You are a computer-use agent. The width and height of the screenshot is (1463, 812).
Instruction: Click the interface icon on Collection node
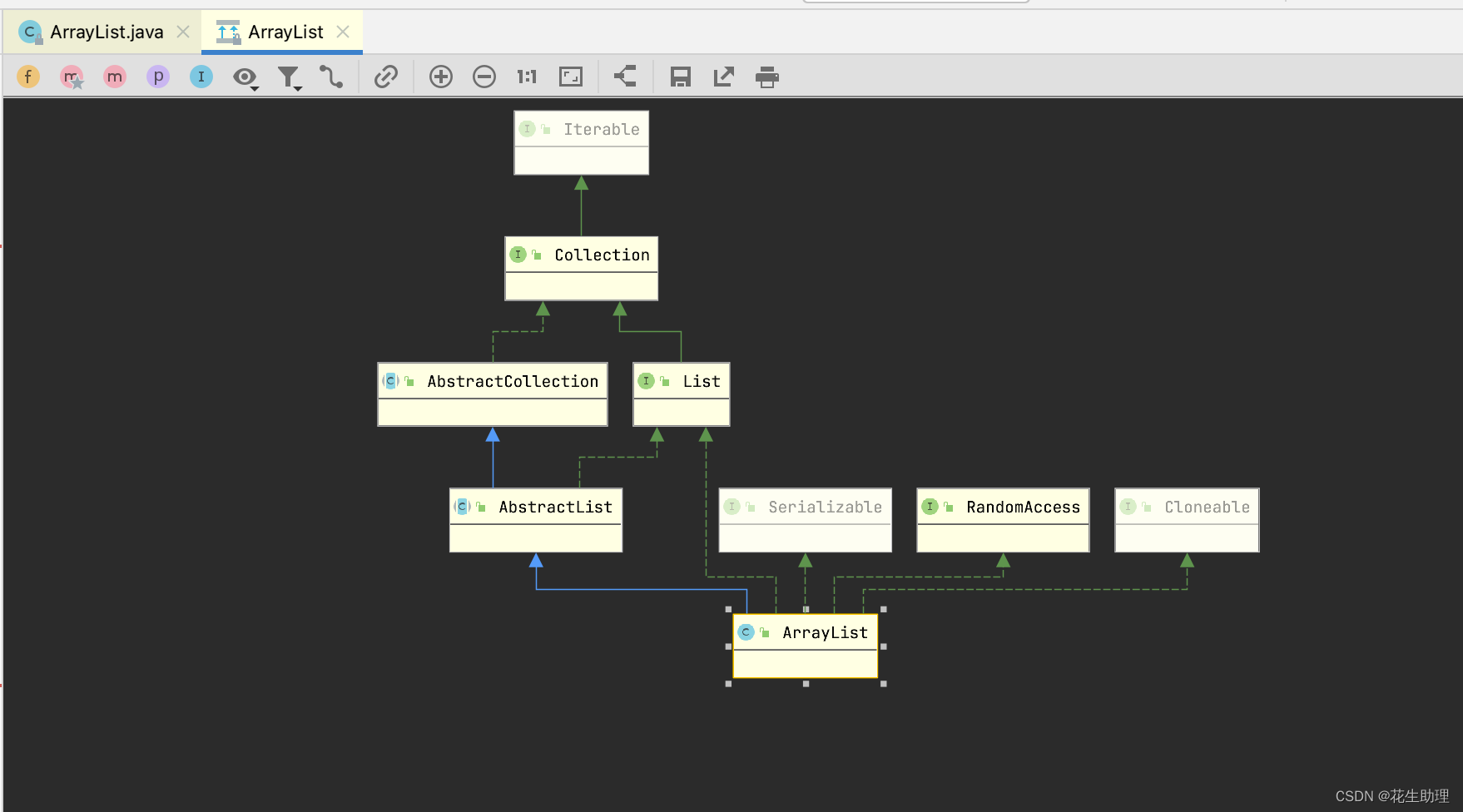pos(518,255)
